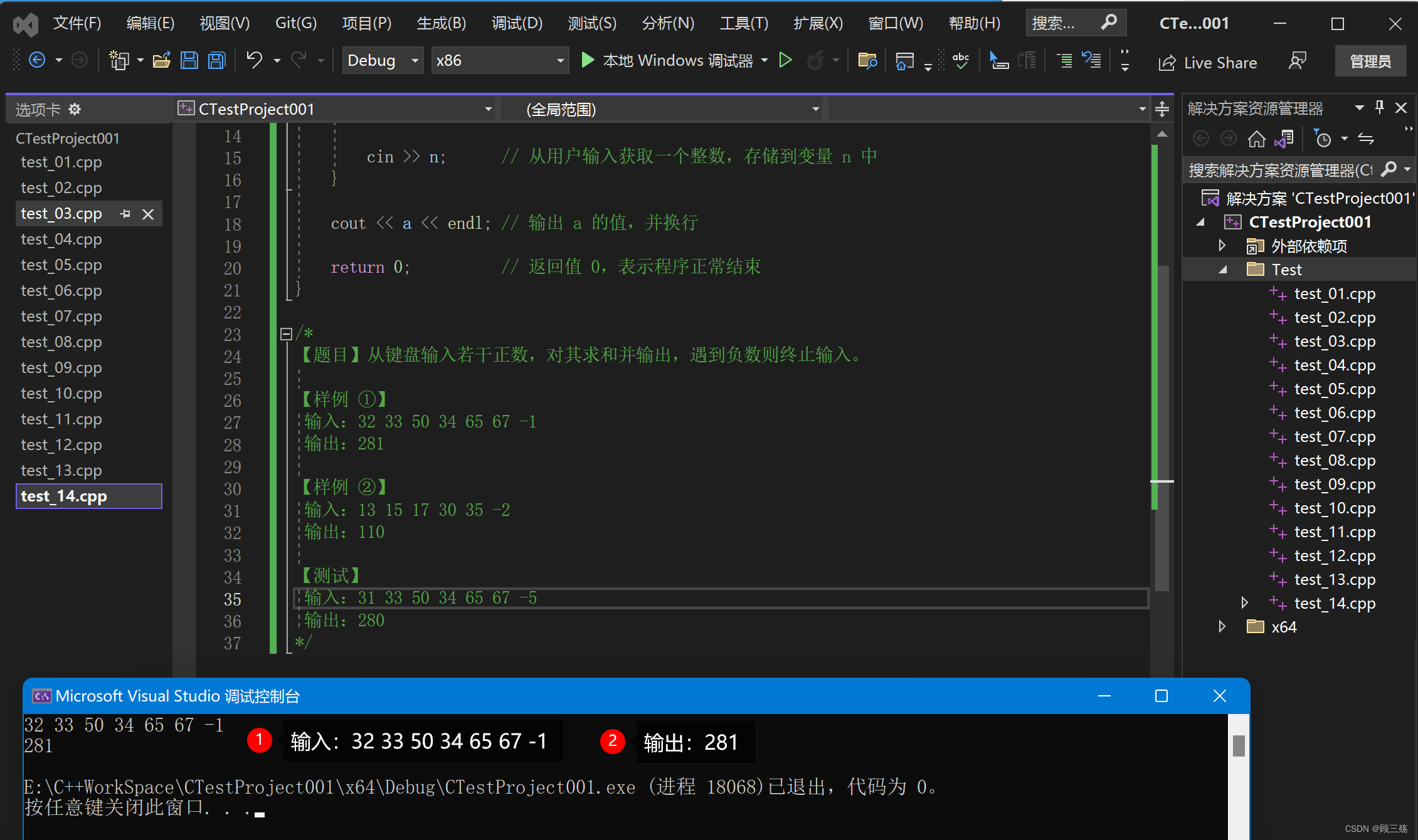Image resolution: width=1418 pixels, height=840 pixels.
Task: Expand the 外部依赖项 tree node
Action: pyautogui.click(x=1222, y=246)
